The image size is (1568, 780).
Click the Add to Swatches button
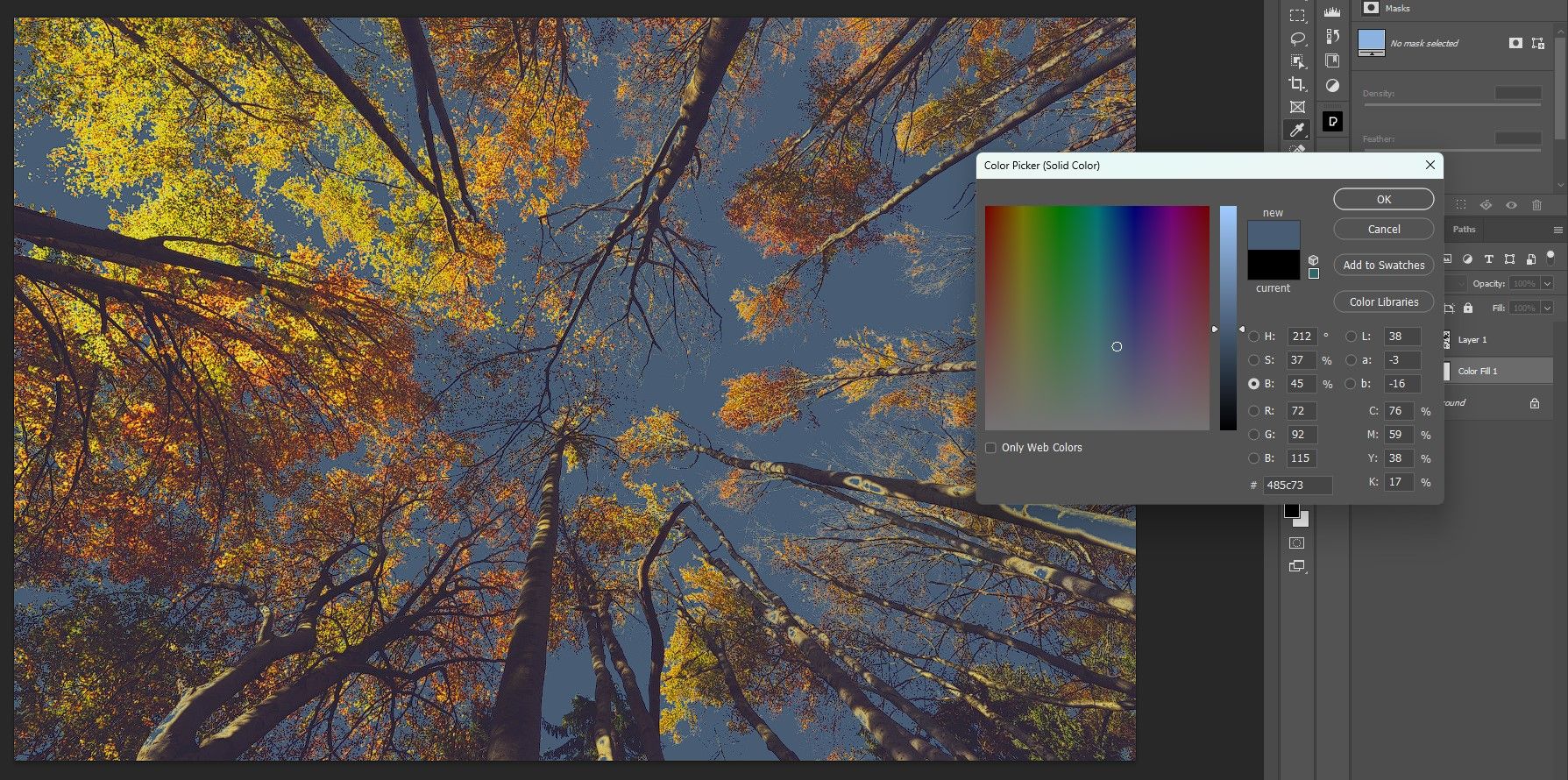click(1383, 266)
